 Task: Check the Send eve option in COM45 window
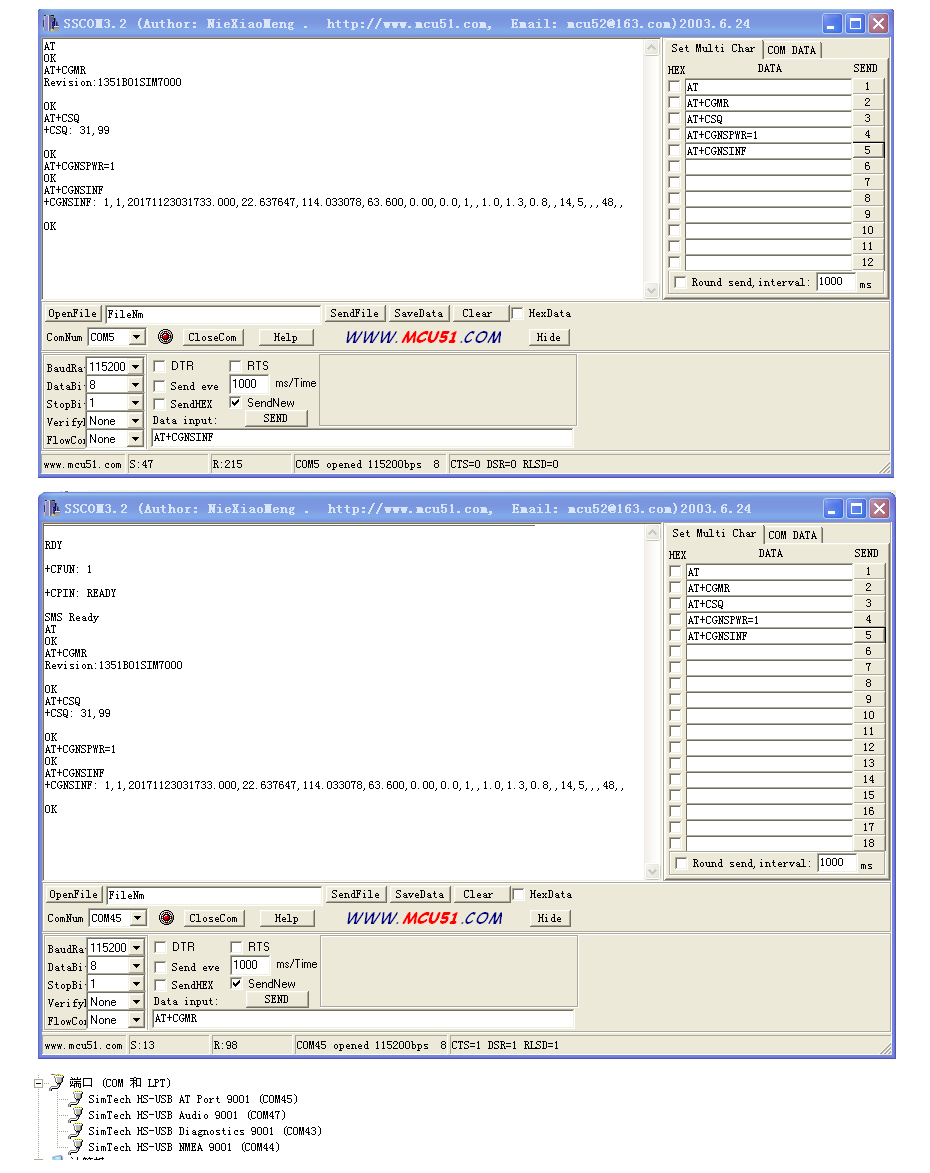point(159,967)
